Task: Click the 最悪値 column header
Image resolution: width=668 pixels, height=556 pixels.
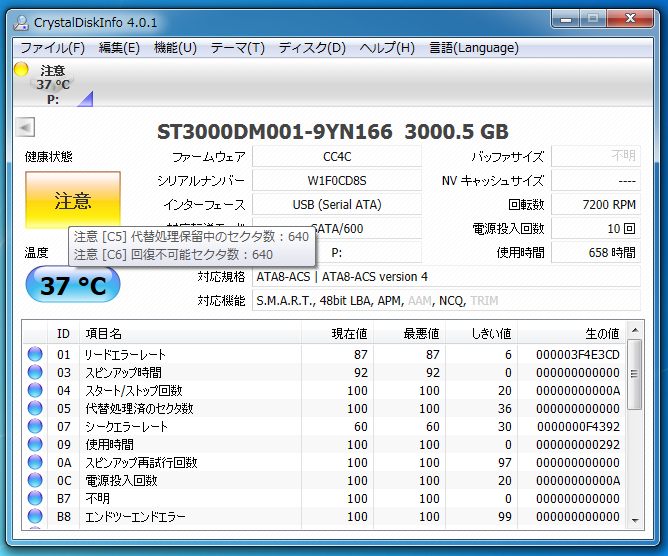Action: click(x=409, y=333)
